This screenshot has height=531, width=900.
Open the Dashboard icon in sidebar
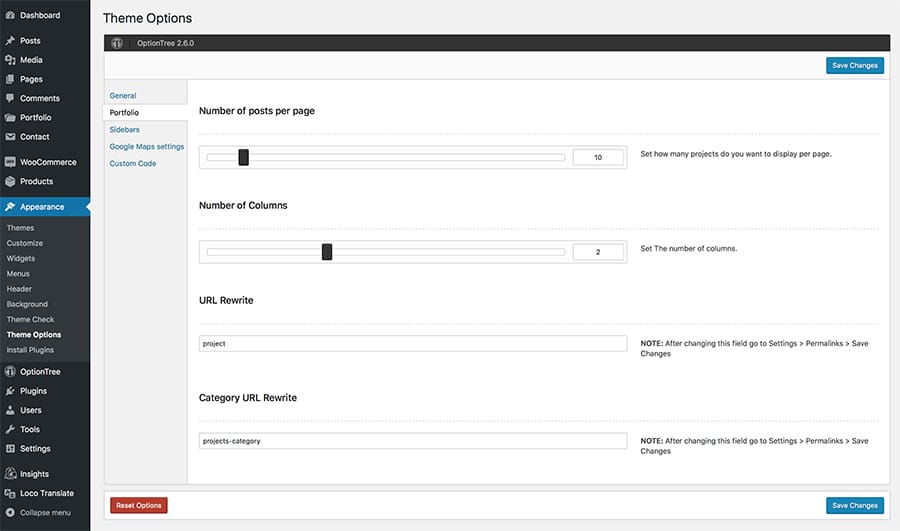tap(10, 15)
